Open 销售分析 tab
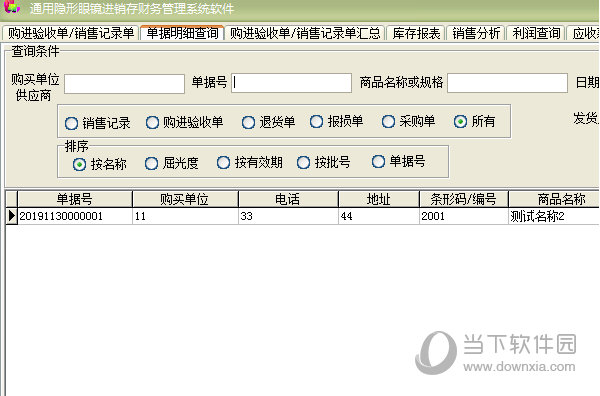 (476, 33)
